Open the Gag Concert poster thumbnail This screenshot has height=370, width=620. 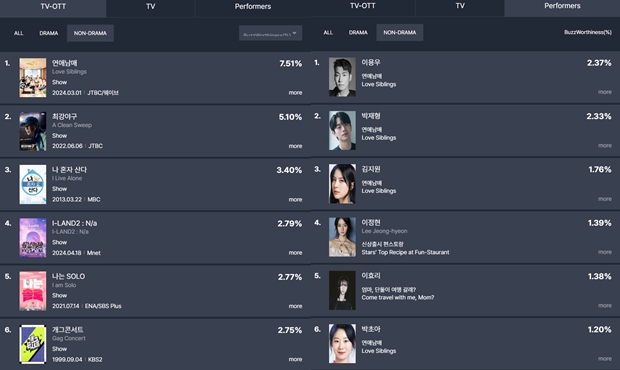pos(33,344)
